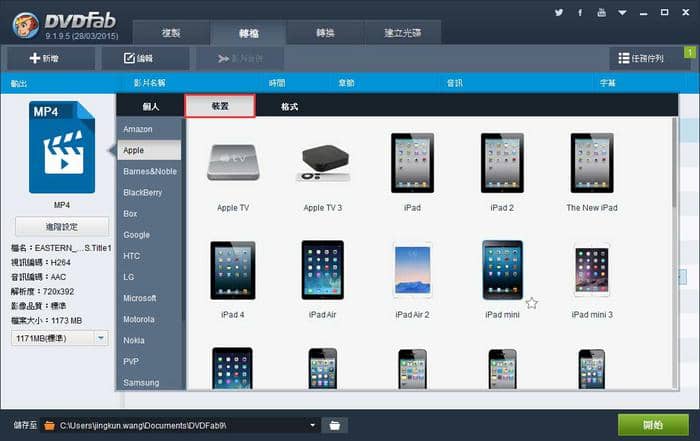Select LG in the brand list
Image resolution: width=700 pixels, height=441 pixels.
tap(149, 277)
